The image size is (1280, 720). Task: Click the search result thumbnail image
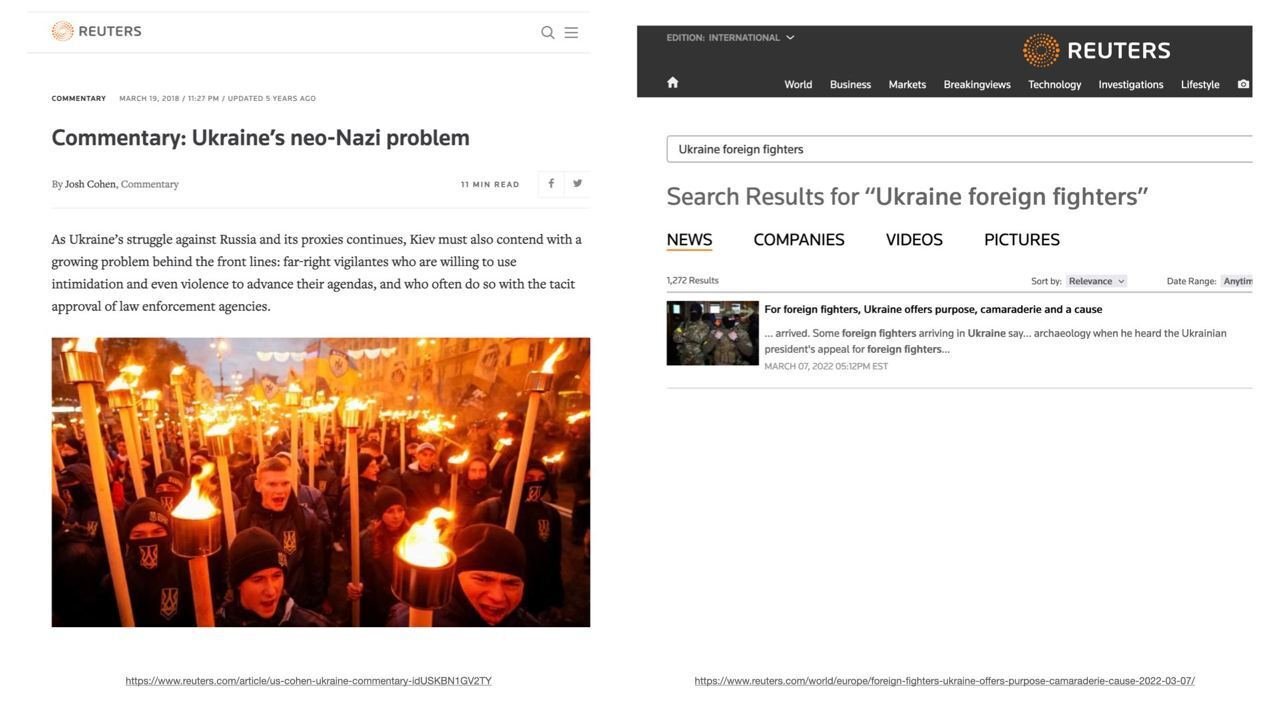pyautogui.click(x=712, y=333)
